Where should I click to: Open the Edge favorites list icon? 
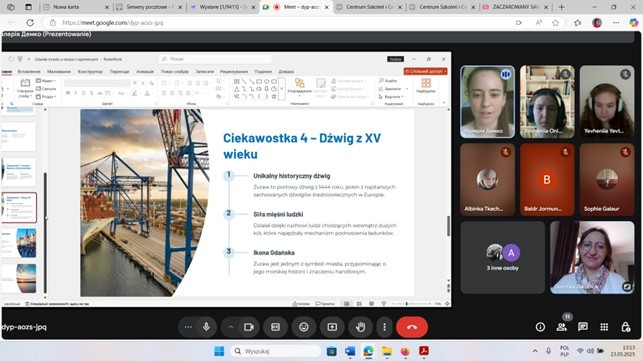tap(577, 23)
